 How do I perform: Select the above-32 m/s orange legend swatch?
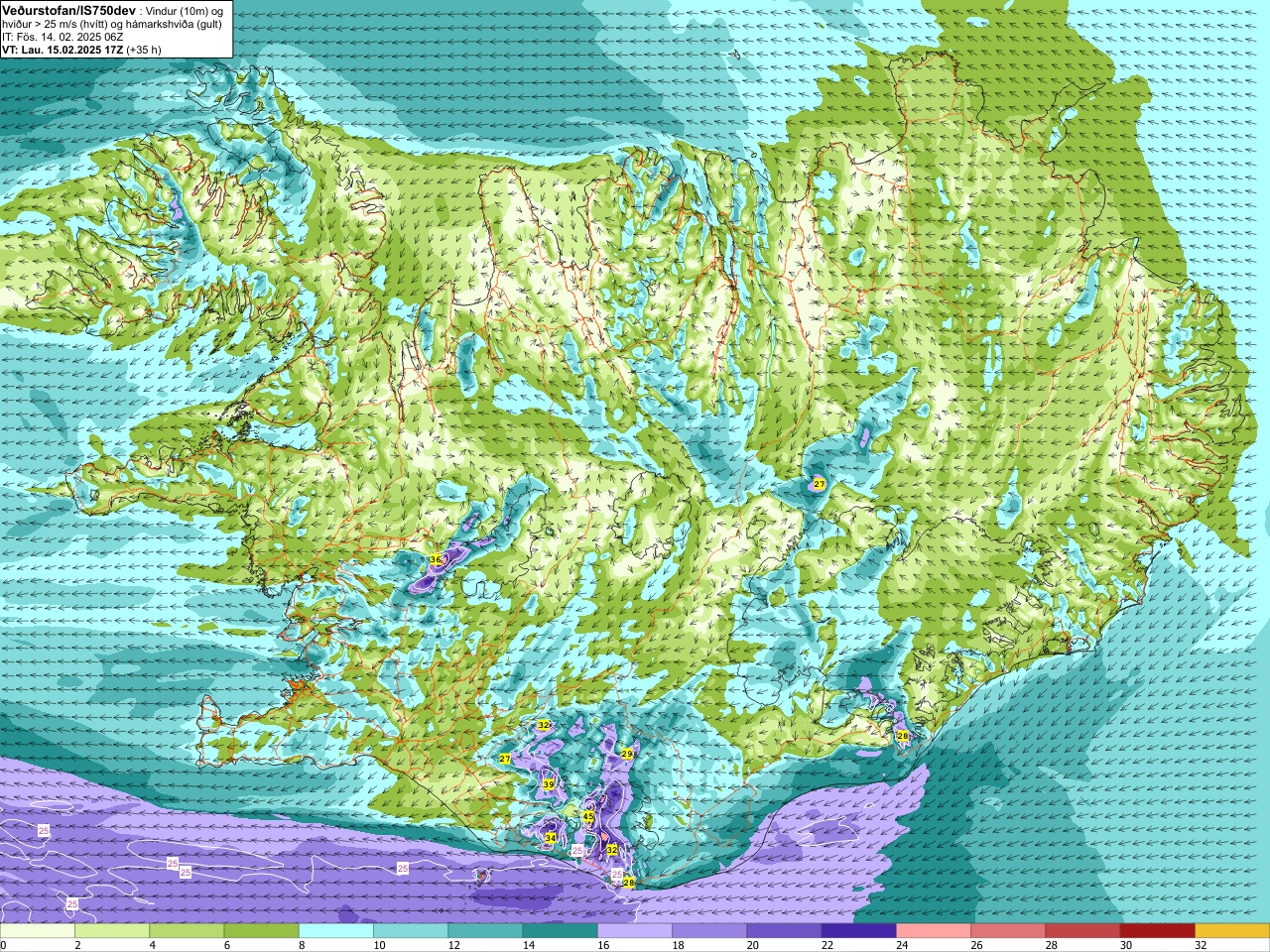click(x=1232, y=931)
